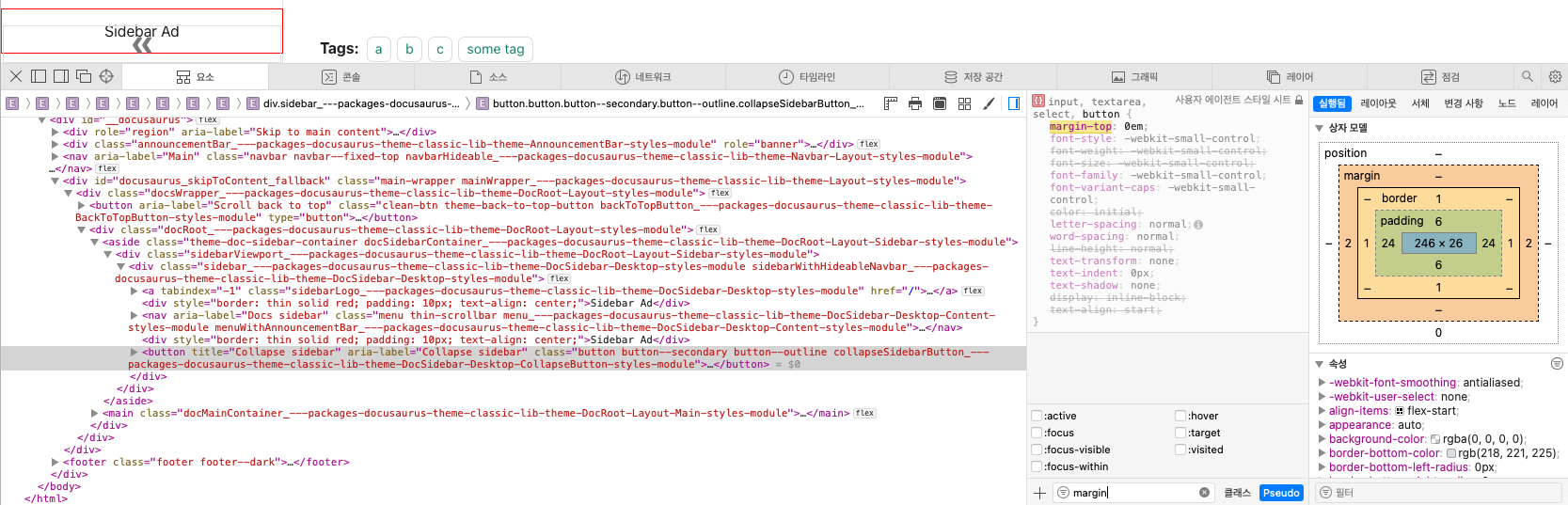Expand the background-color computed property
The height and width of the screenshot is (505, 1568).
point(1323,439)
